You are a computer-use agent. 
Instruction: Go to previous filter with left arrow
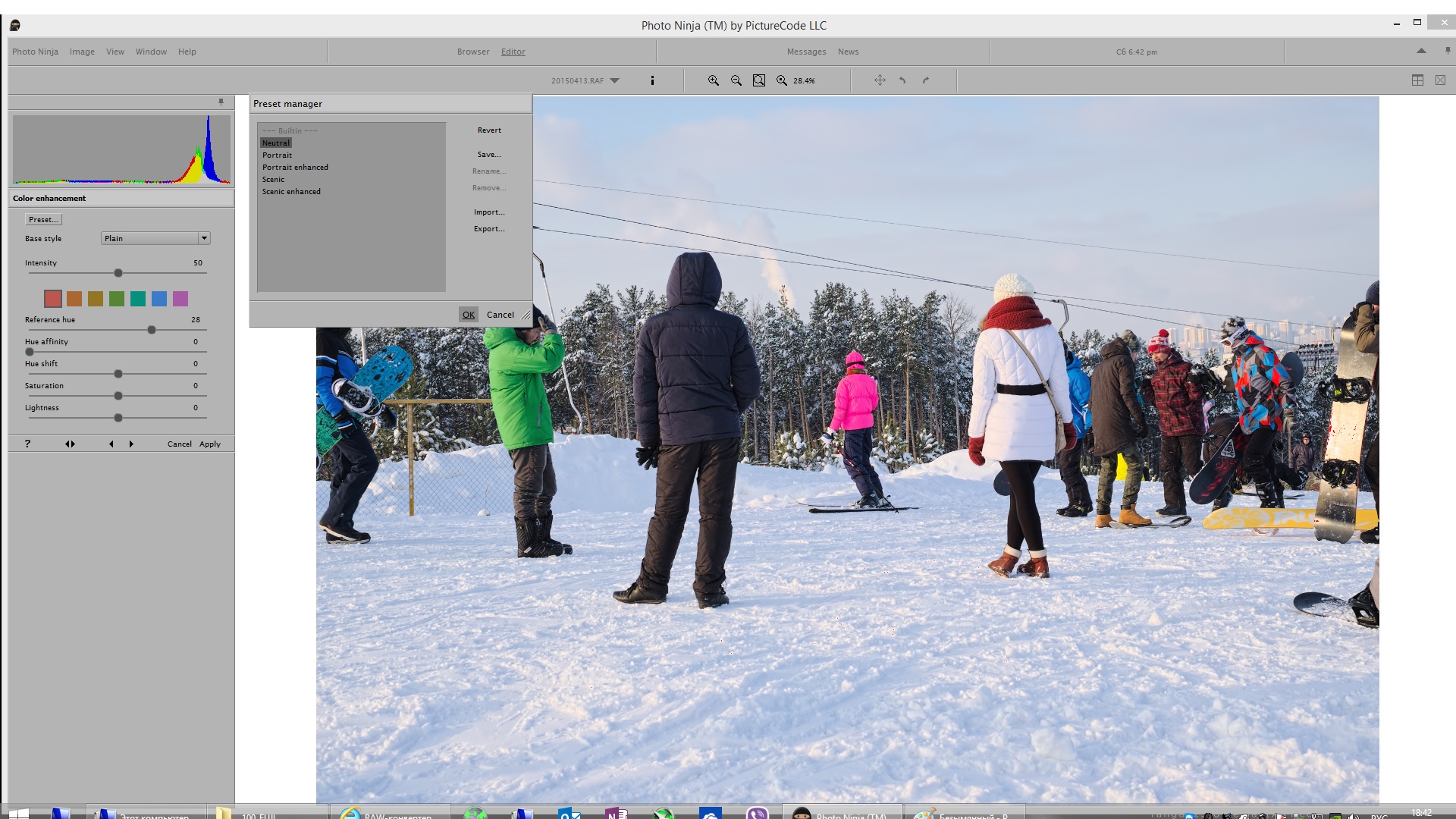point(111,444)
